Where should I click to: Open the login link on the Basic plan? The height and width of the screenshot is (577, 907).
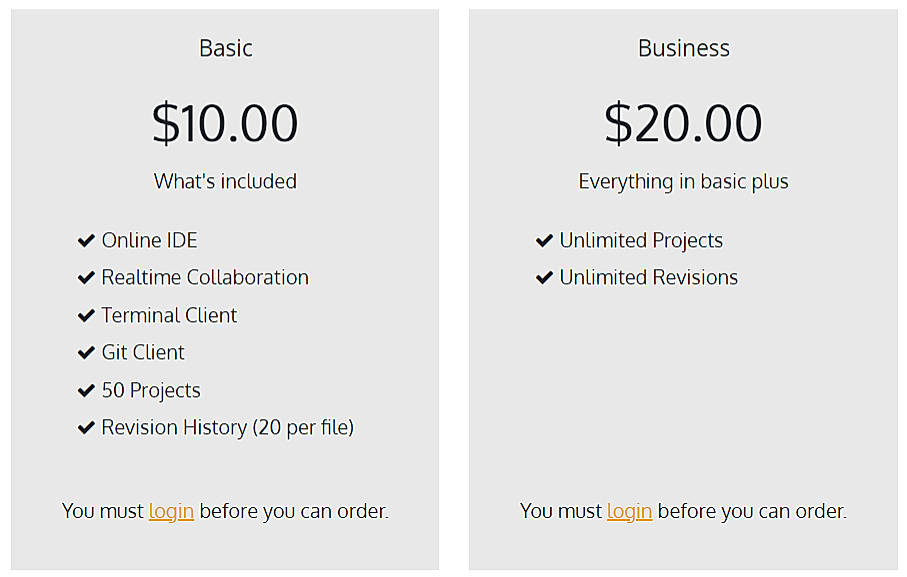tap(170, 511)
